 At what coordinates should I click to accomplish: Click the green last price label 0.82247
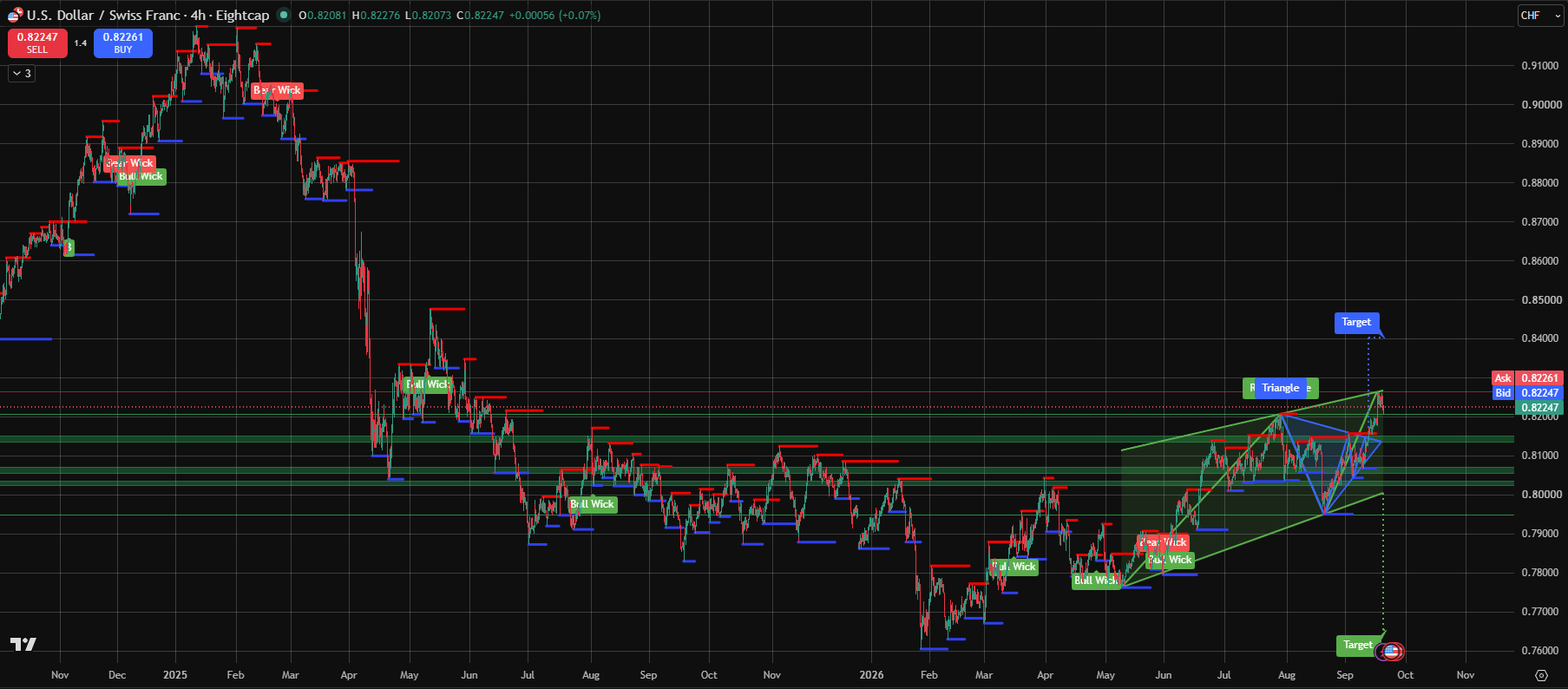point(1539,408)
